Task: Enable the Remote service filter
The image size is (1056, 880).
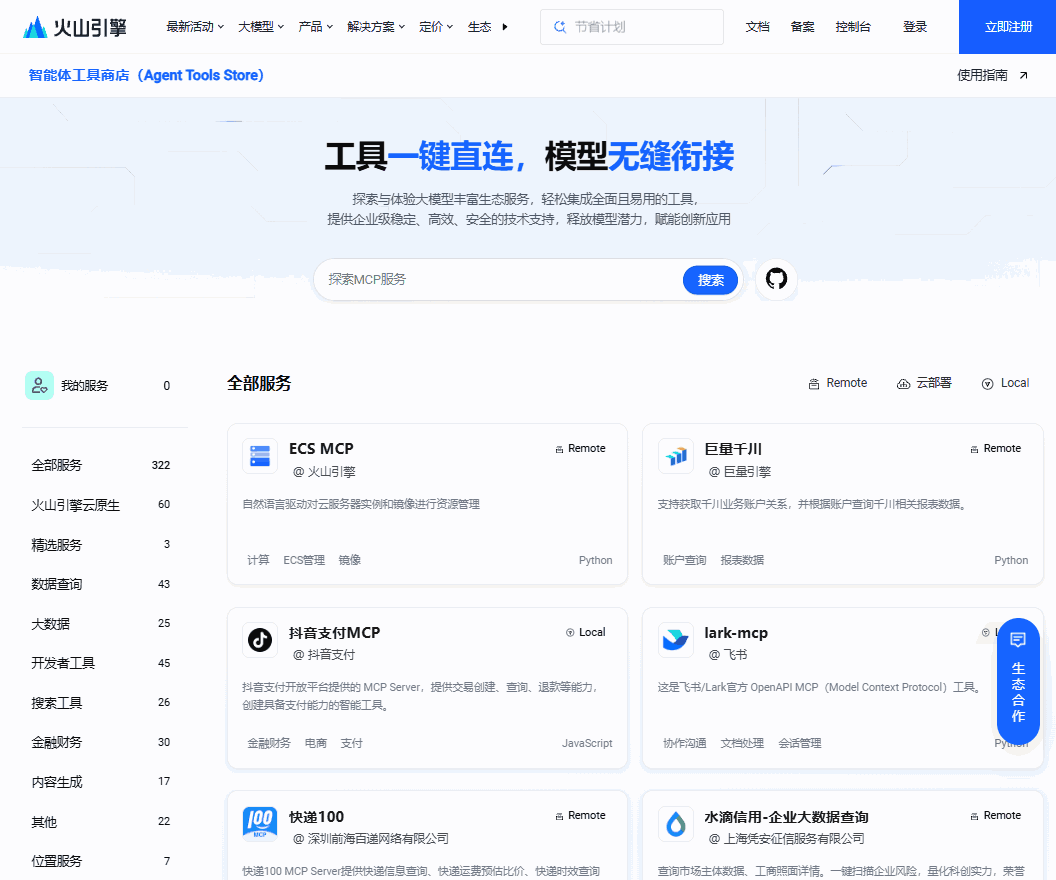Action: pos(837,383)
